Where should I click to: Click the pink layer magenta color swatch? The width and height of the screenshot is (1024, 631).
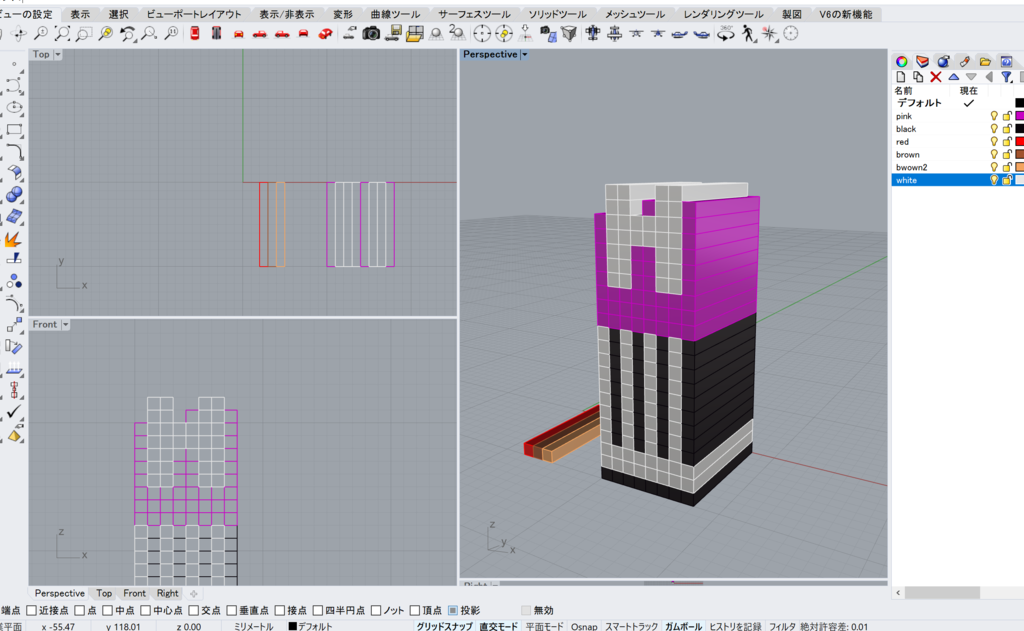[x=1019, y=116]
